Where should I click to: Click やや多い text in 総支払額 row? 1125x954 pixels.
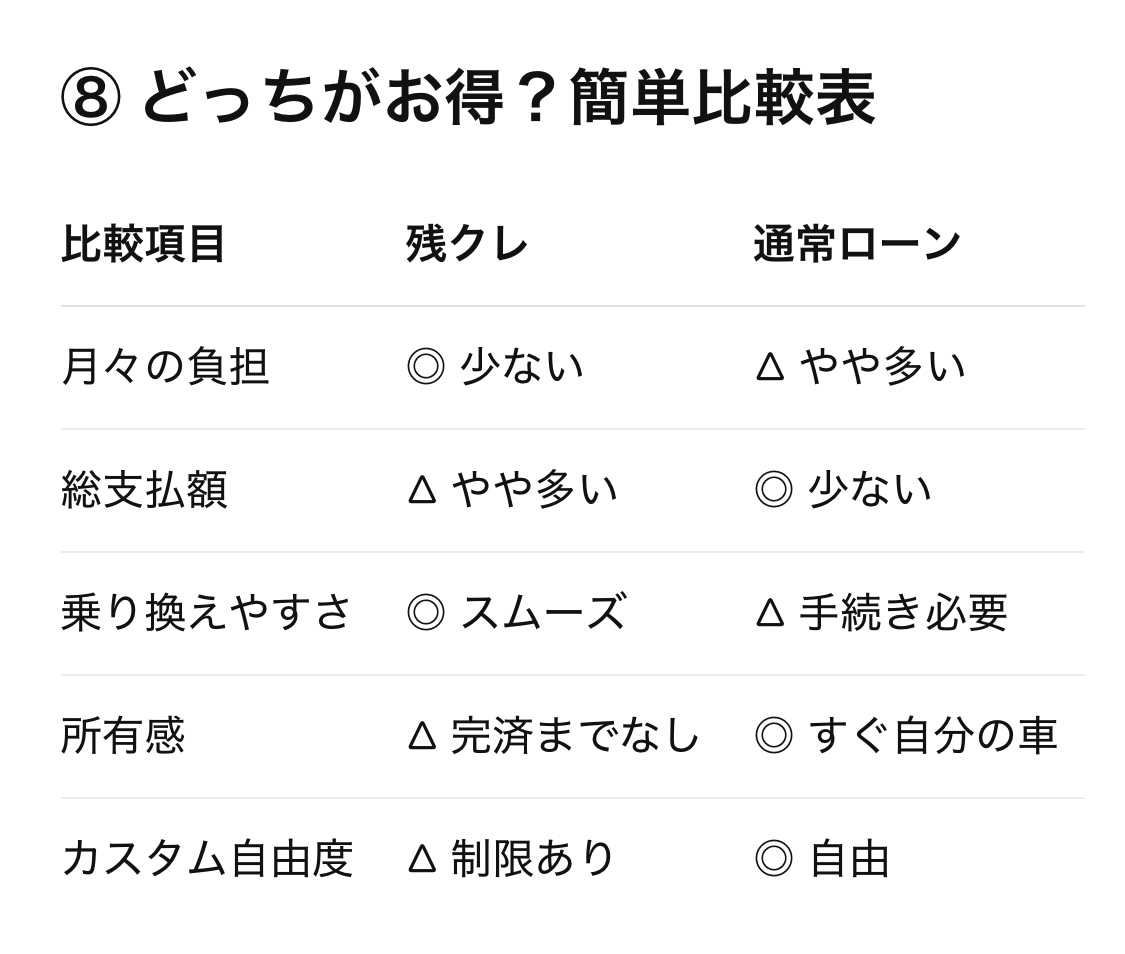click(535, 490)
